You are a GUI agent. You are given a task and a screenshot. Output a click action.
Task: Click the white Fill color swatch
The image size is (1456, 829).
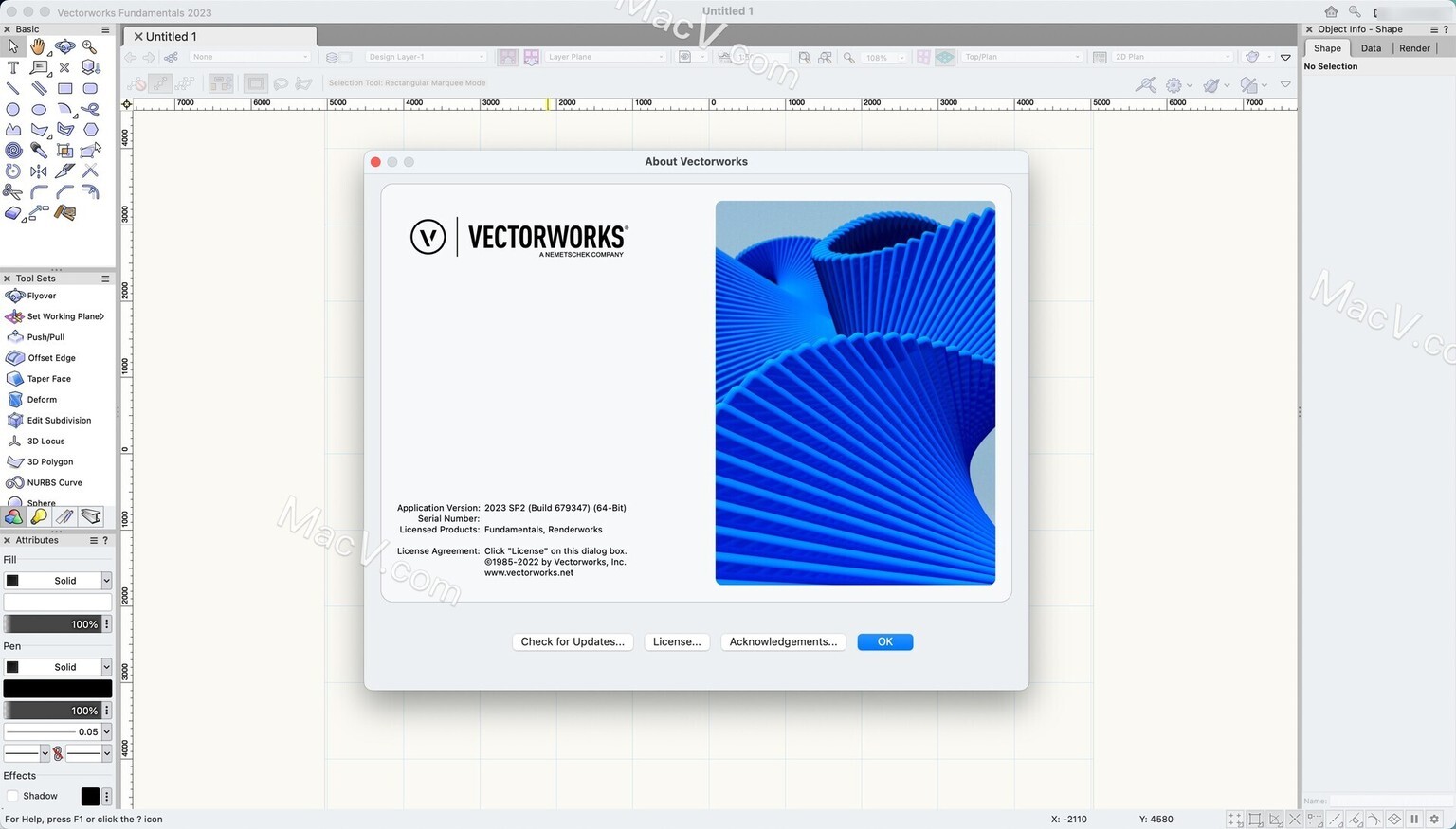[58, 603]
